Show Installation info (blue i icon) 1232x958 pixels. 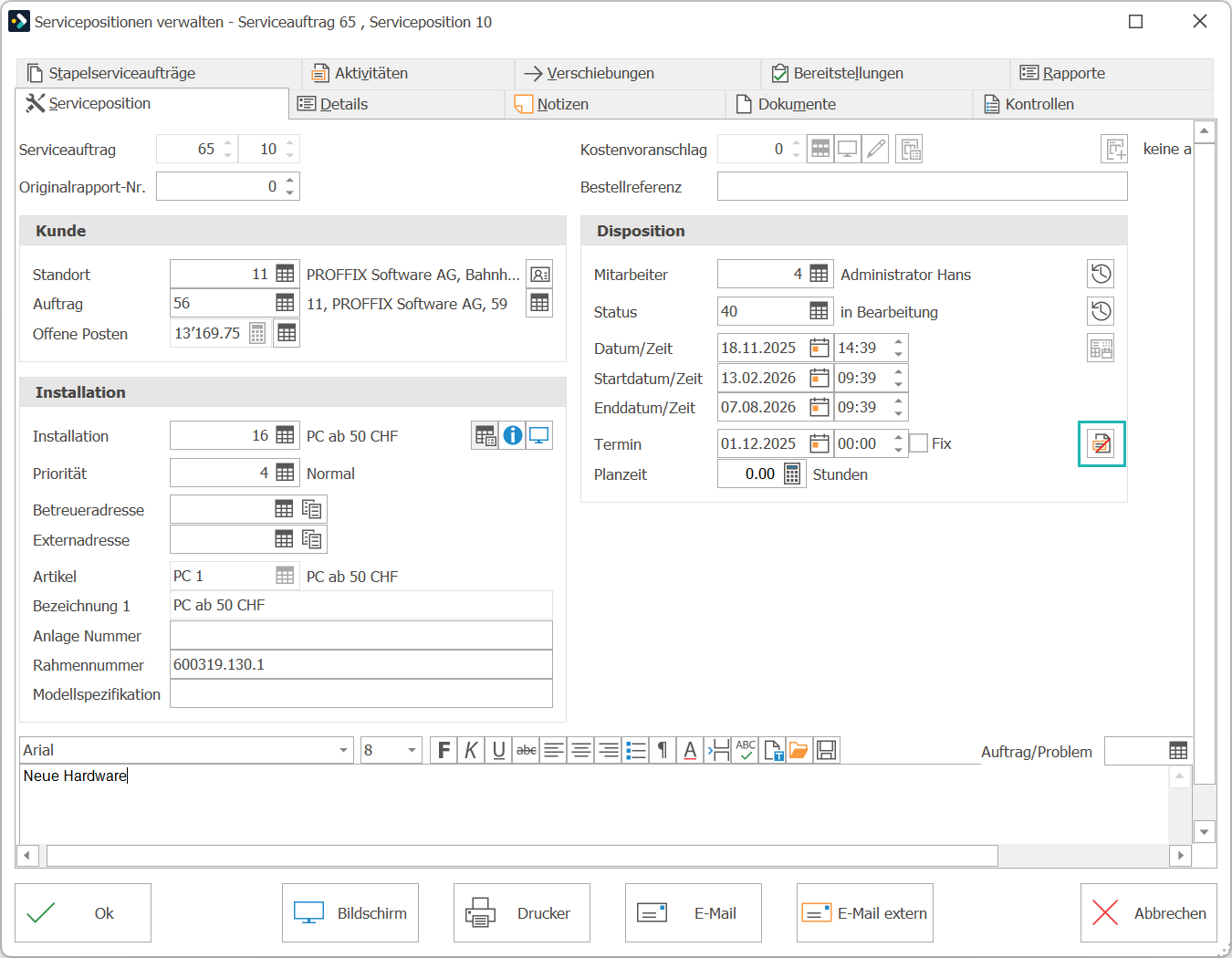coord(513,435)
